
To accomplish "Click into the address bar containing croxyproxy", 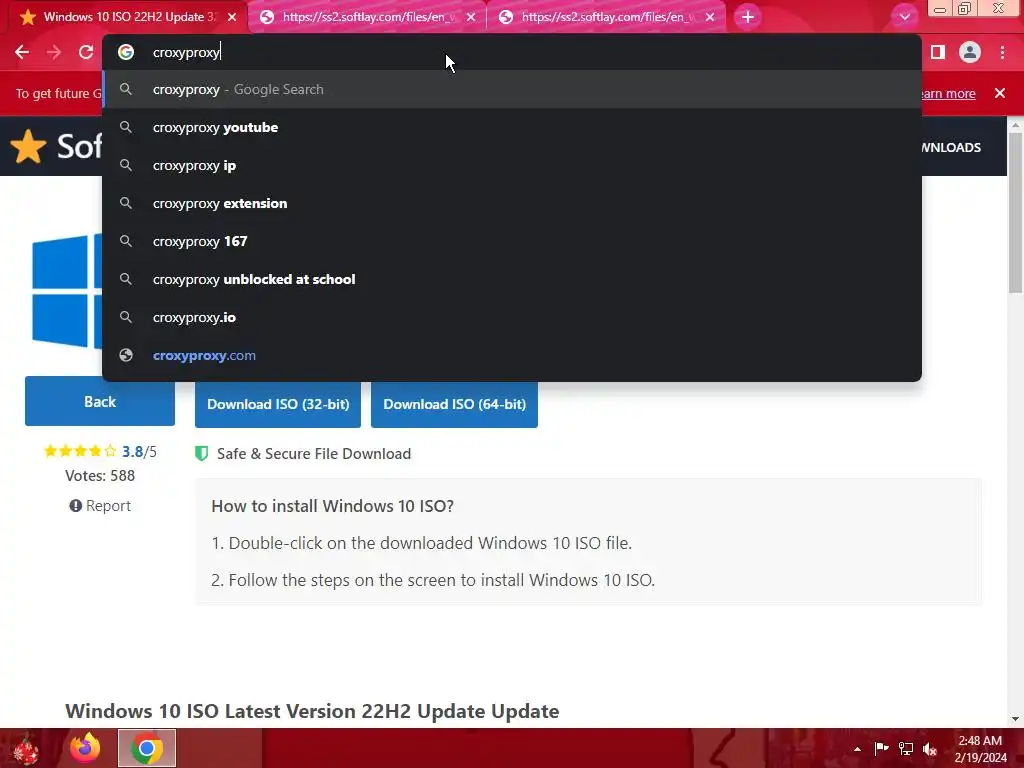I will (511, 52).
